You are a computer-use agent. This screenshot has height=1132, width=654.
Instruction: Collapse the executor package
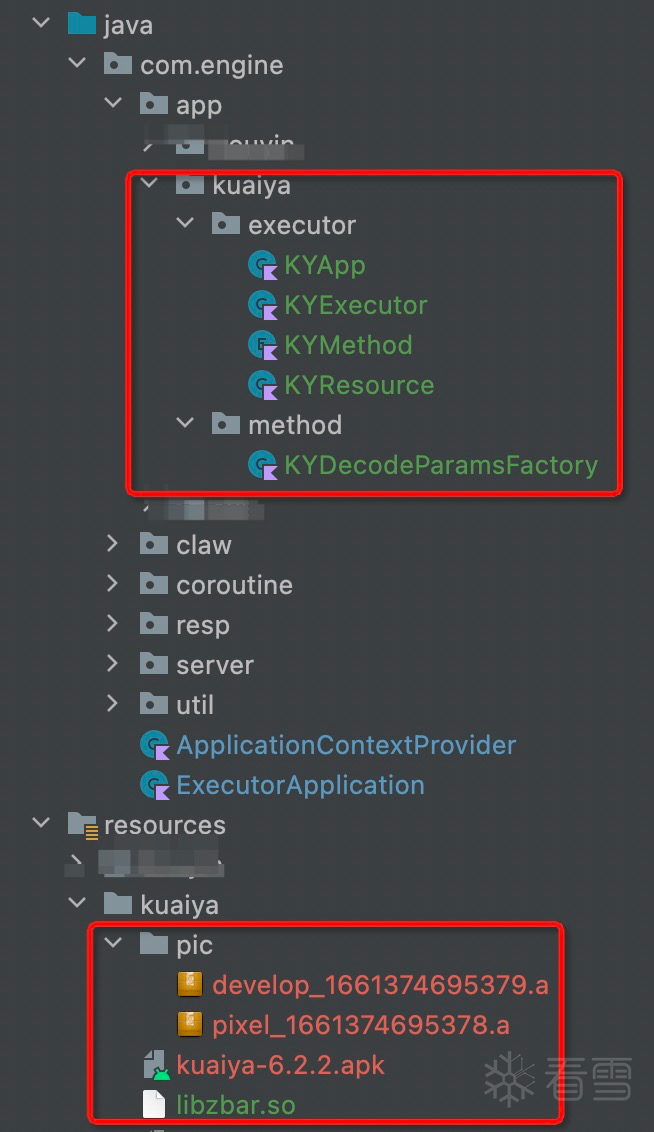185,225
